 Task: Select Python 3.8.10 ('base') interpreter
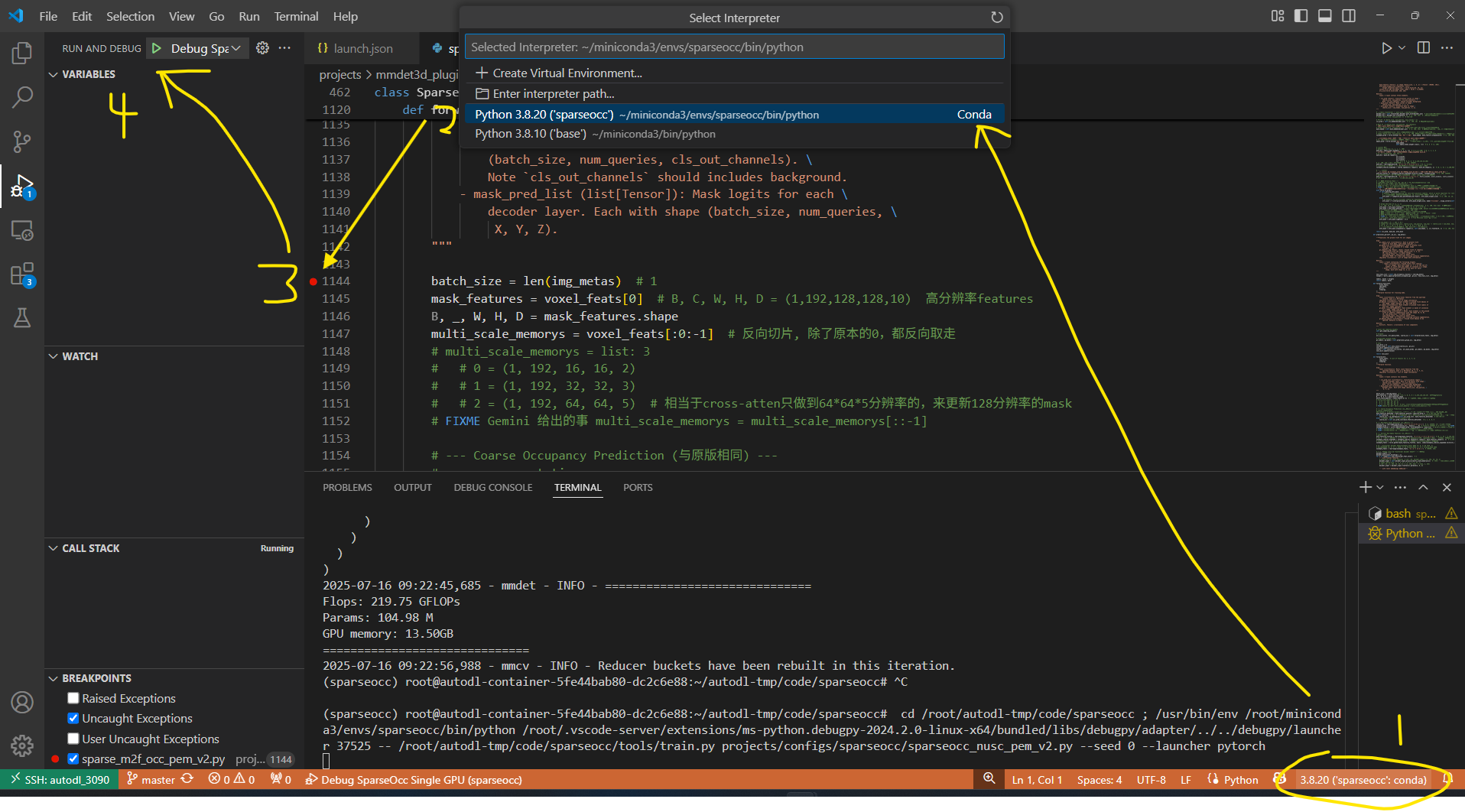click(734, 134)
